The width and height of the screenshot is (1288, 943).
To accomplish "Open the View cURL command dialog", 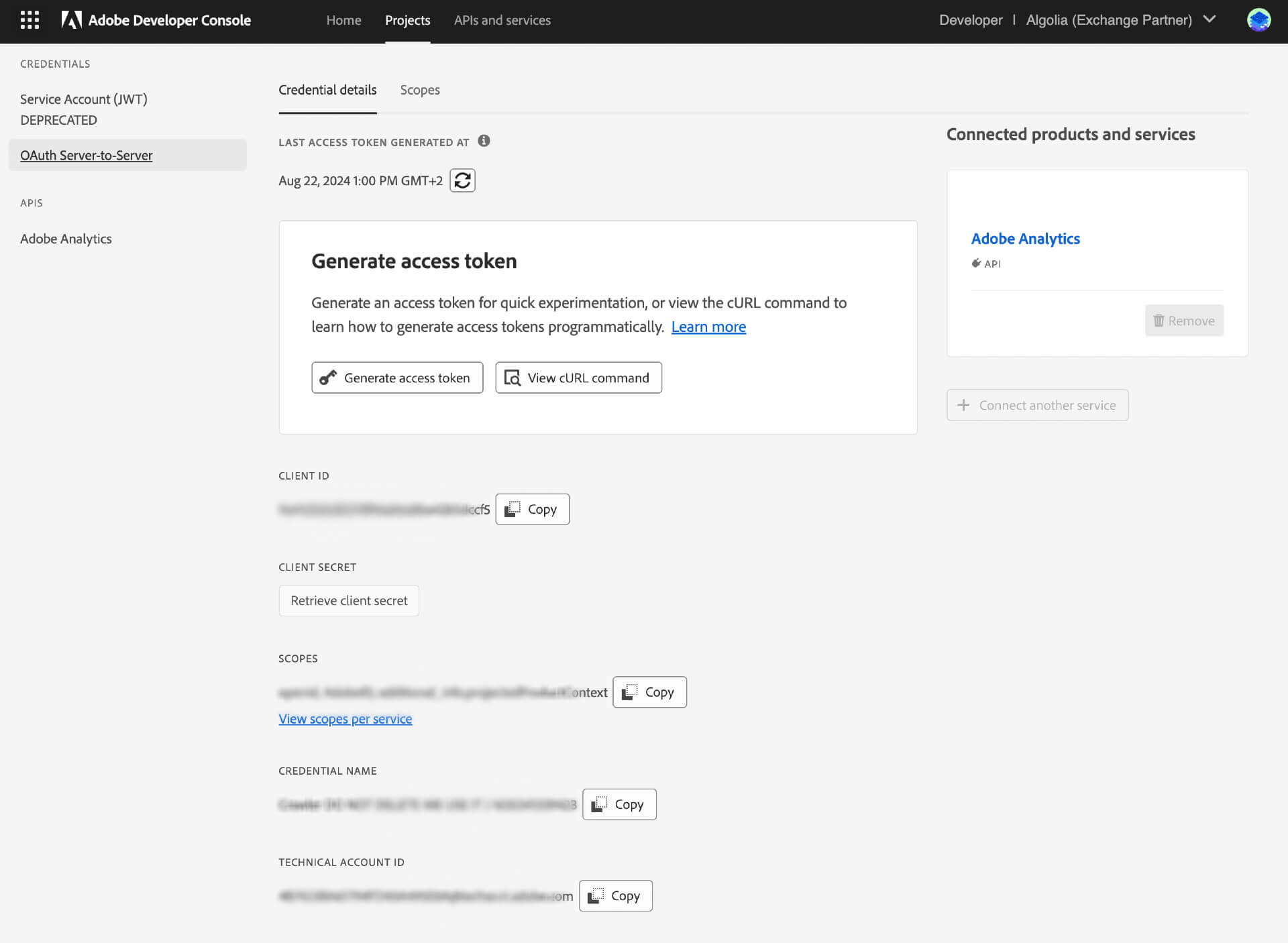I will point(578,378).
